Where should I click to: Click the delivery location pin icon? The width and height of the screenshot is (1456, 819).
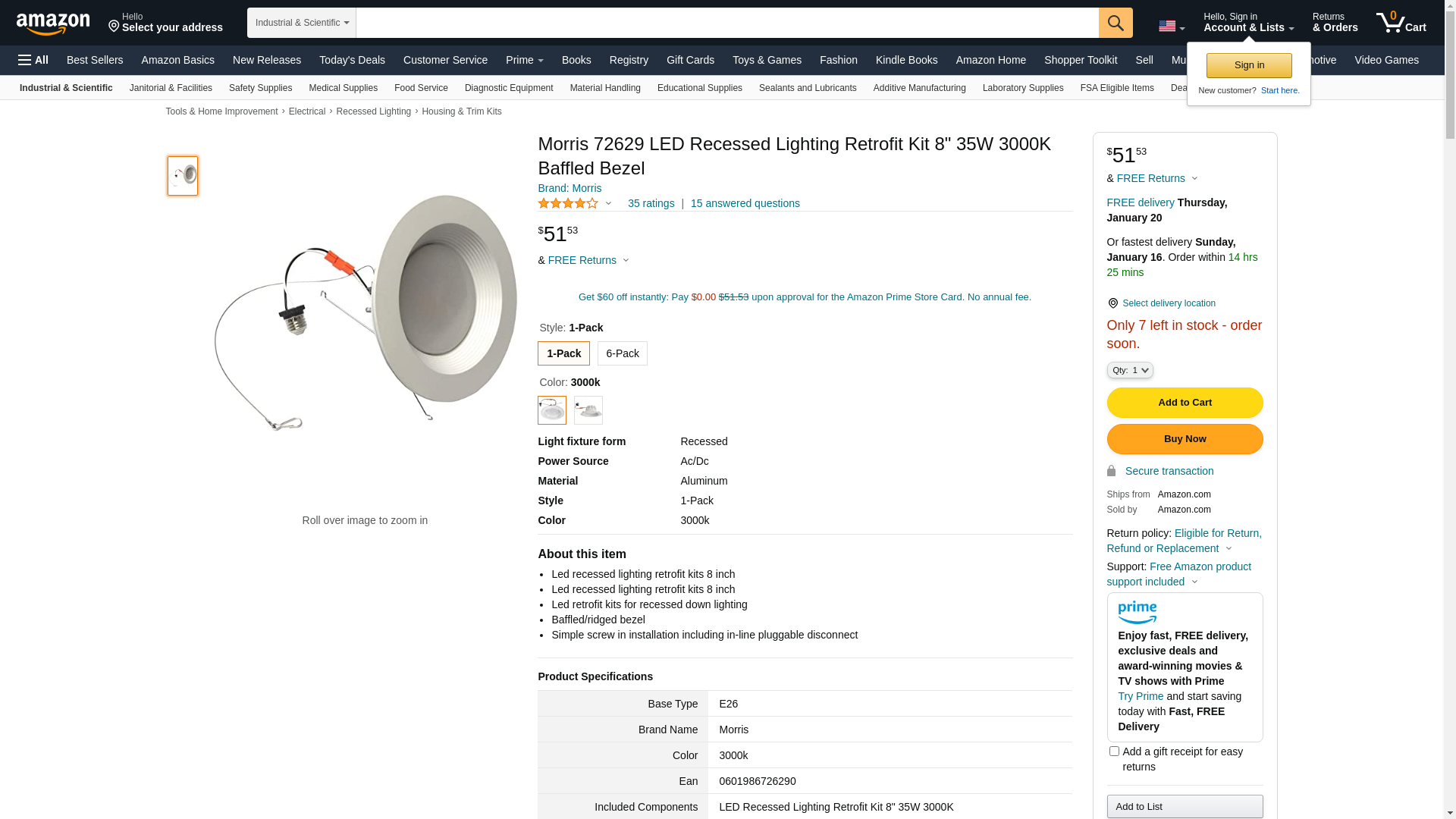(1112, 303)
